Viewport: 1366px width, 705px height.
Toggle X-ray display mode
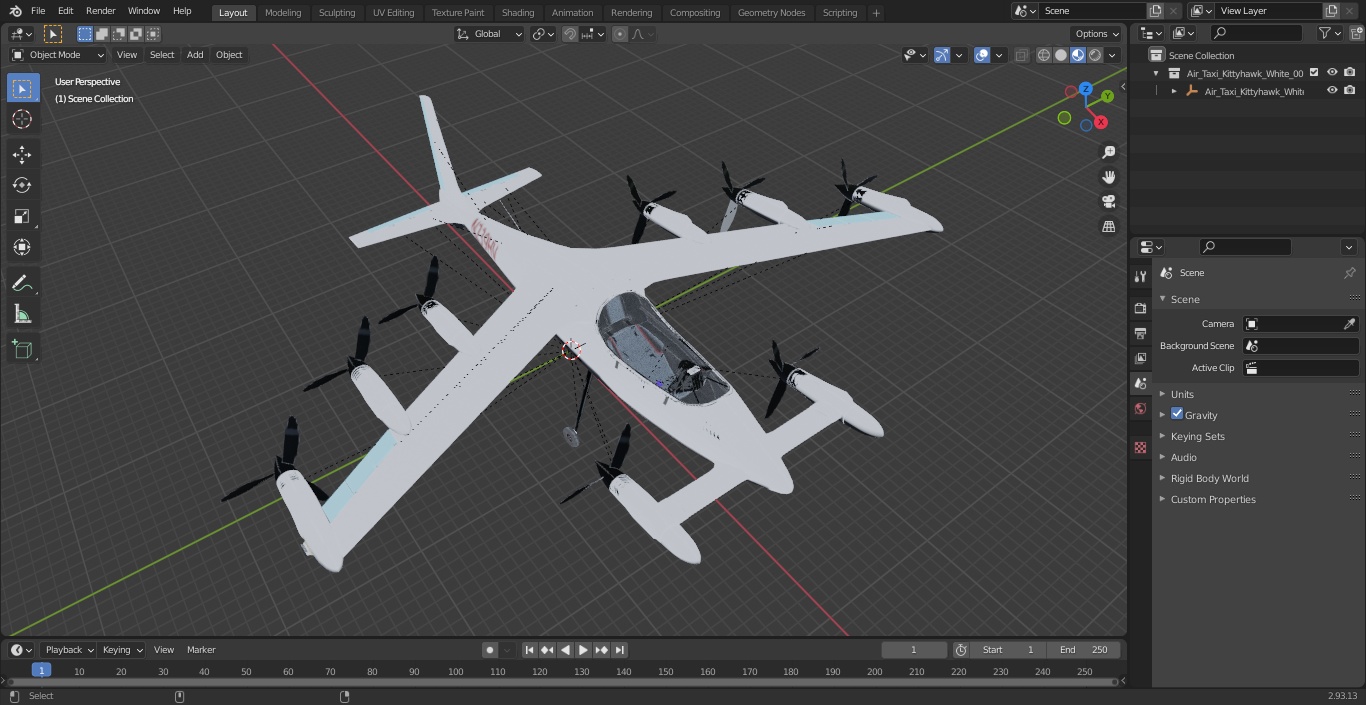[x=1021, y=55]
